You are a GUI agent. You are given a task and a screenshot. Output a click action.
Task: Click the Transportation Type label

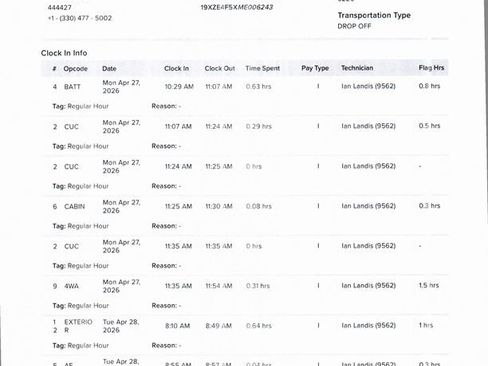coord(374,15)
